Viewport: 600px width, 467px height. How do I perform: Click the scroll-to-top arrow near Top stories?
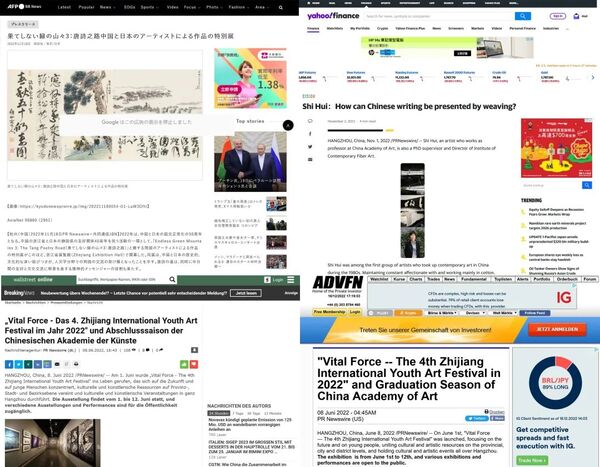tap(288, 125)
